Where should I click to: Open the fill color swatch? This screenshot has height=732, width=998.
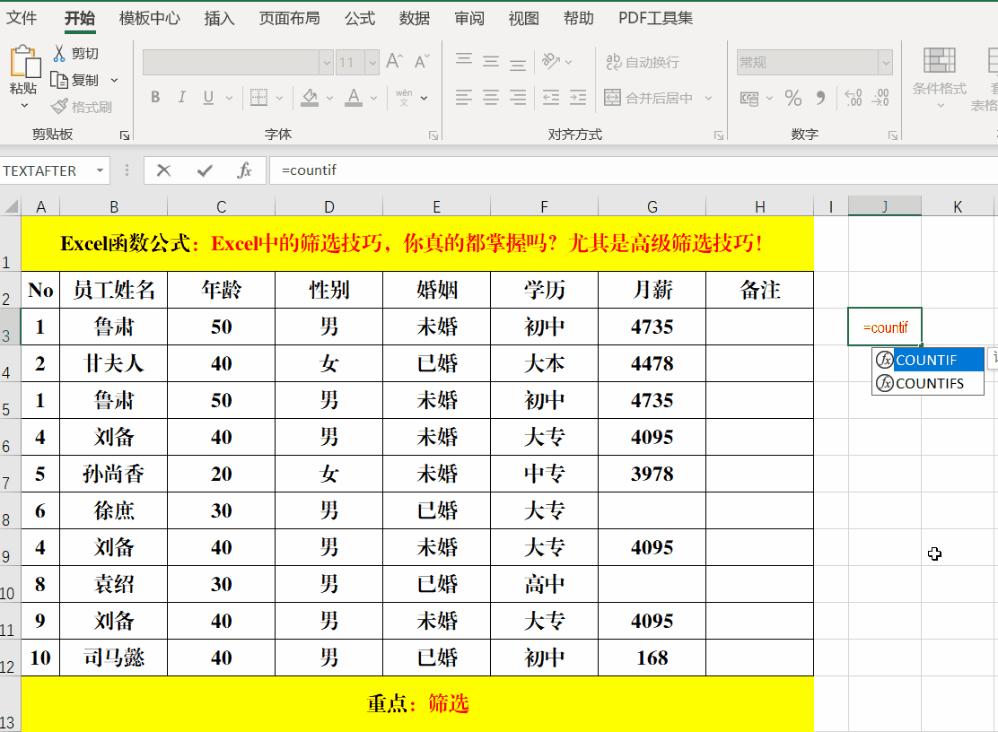(x=308, y=97)
